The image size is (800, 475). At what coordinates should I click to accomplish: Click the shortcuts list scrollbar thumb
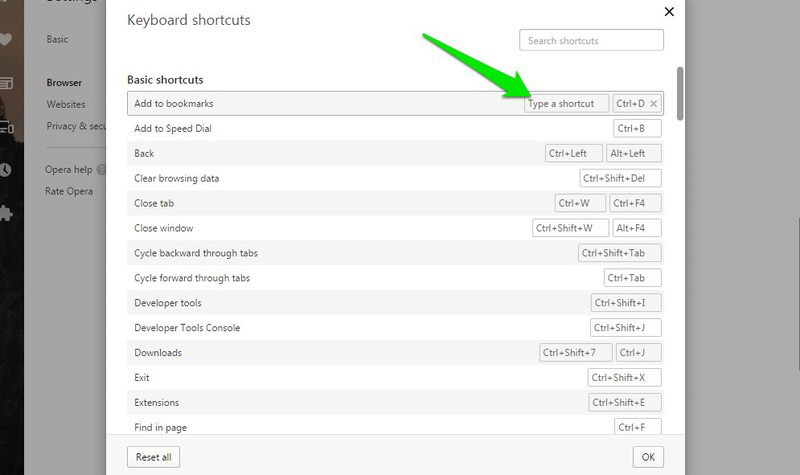pyautogui.click(x=680, y=94)
